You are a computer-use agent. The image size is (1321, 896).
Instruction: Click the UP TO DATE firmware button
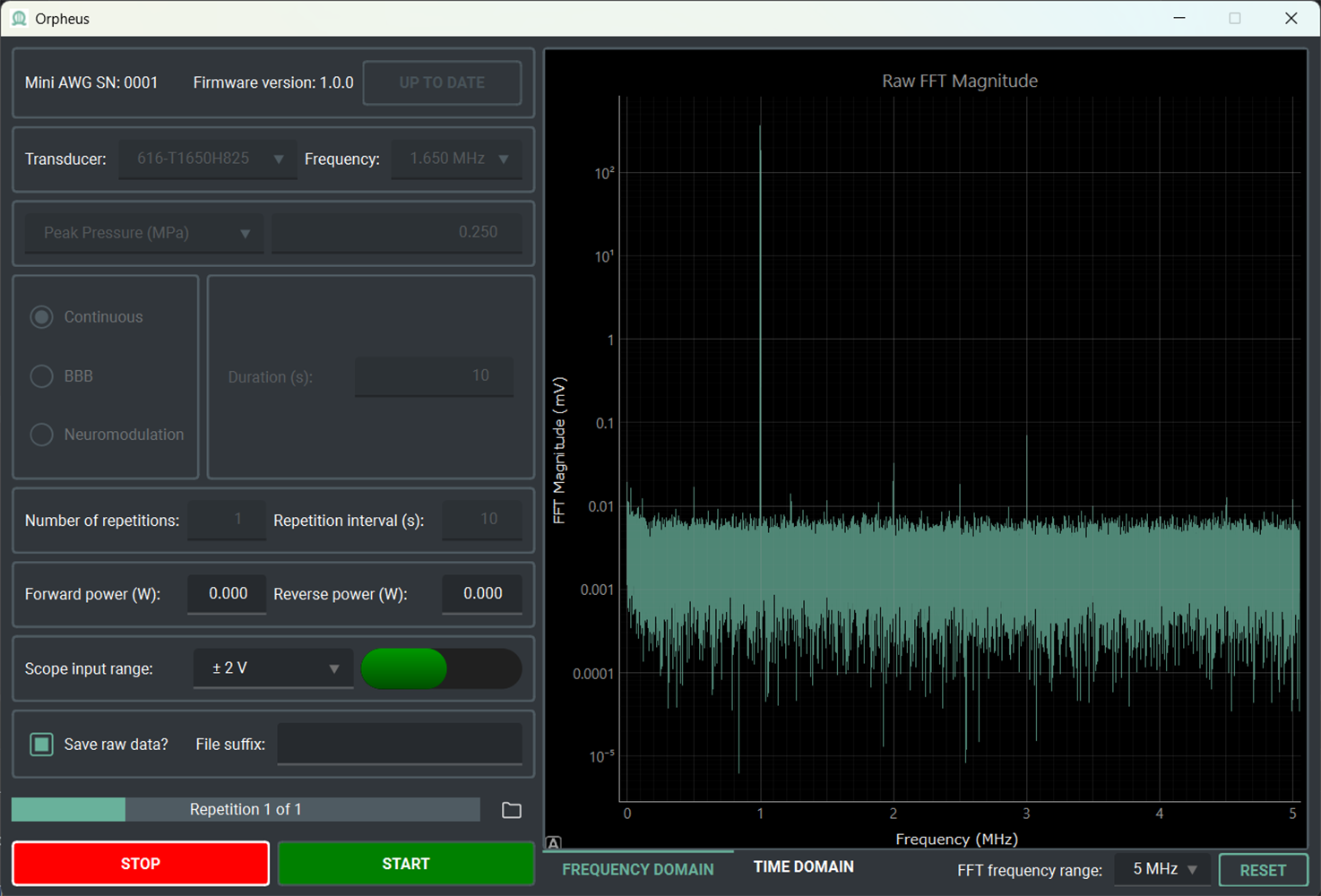point(442,82)
